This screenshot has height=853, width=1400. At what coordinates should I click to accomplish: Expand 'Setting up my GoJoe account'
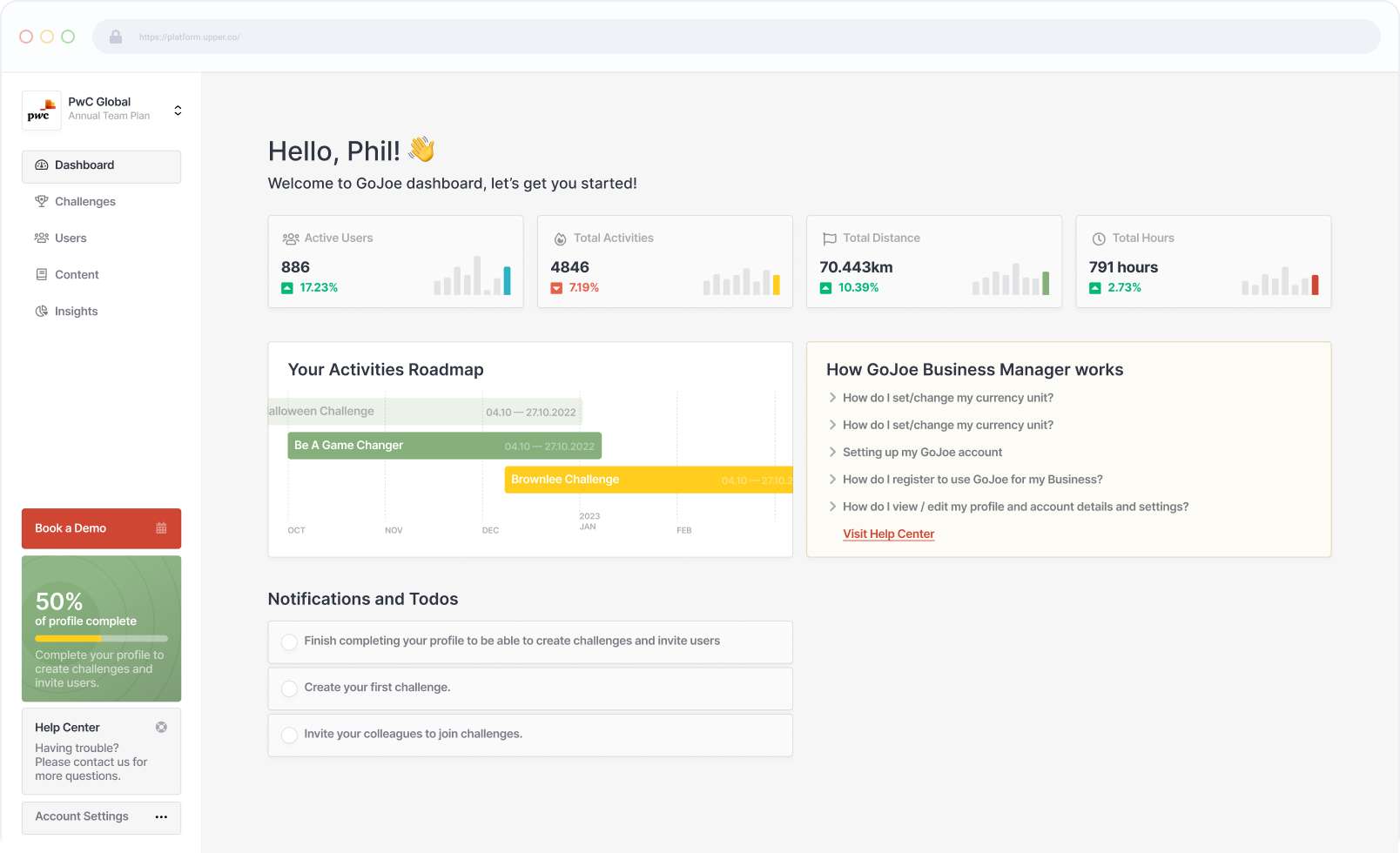(x=922, y=452)
